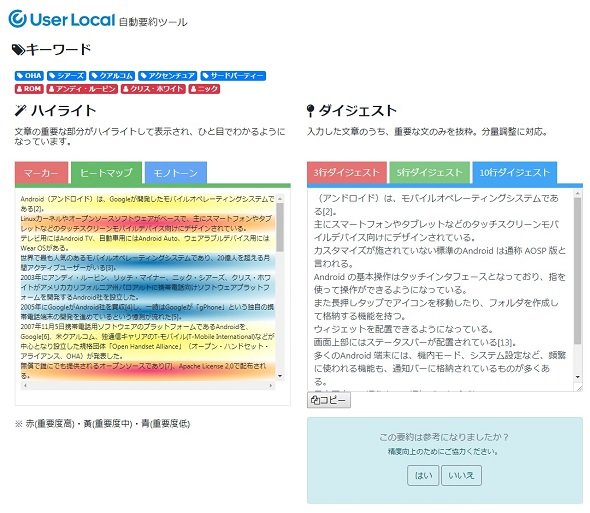Viewport: 590px width, 513px height.
Task: Show the 5行ダイジェスト tab
Action: pos(429,172)
